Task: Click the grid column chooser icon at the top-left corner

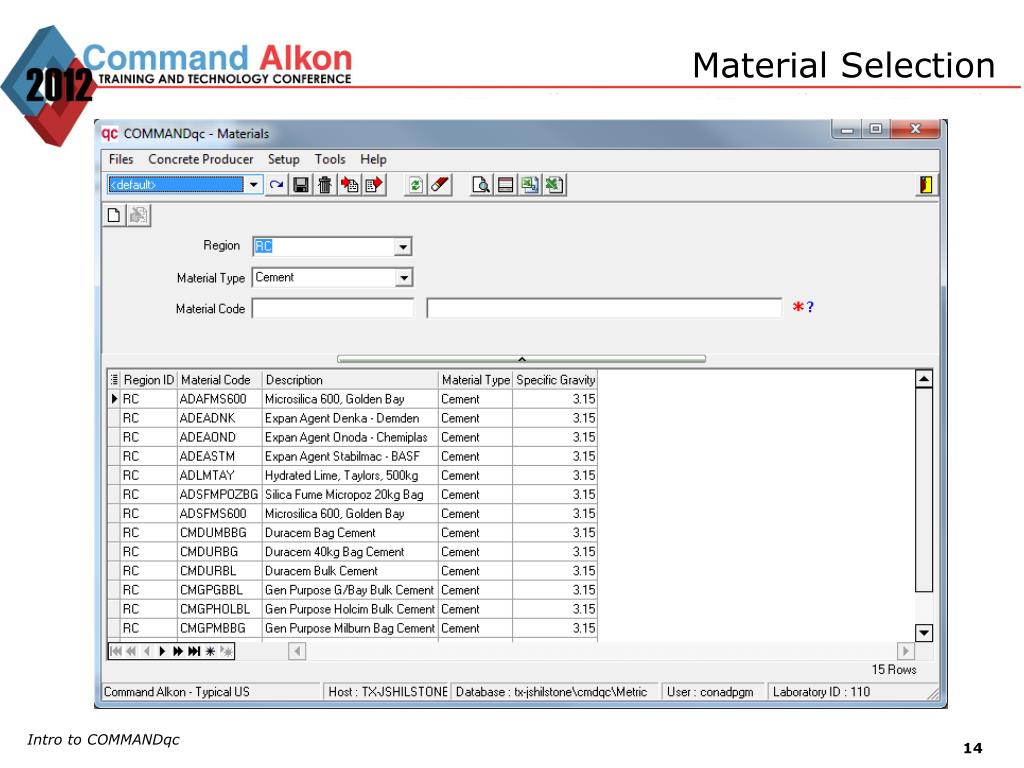Action: pyautogui.click(x=114, y=379)
